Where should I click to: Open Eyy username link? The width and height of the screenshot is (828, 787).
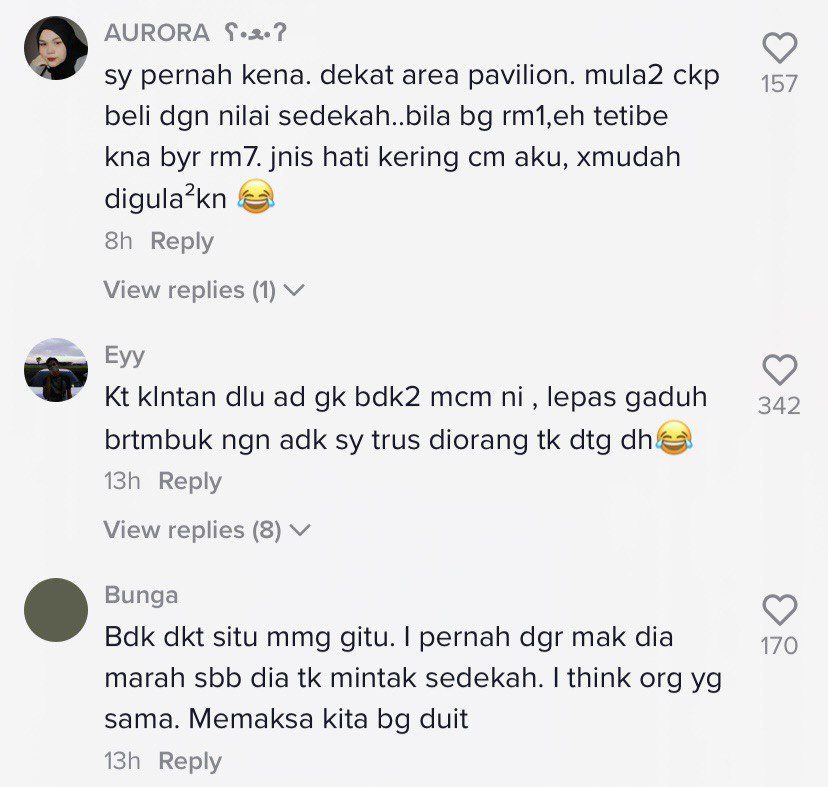[125, 355]
